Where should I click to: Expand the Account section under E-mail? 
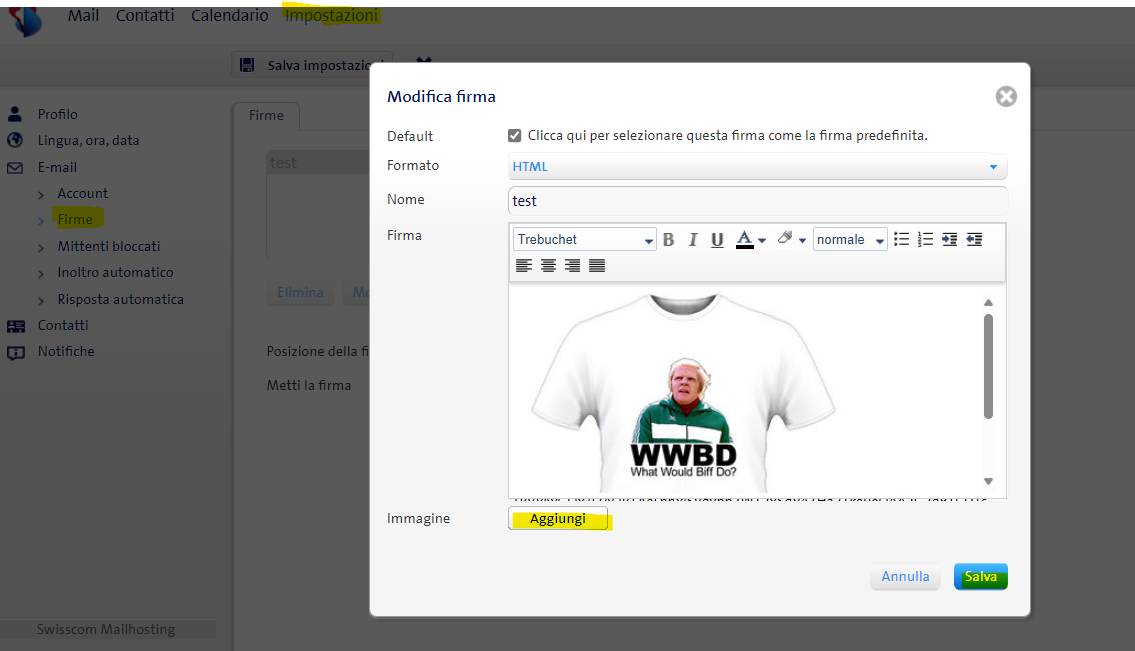tap(82, 193)
